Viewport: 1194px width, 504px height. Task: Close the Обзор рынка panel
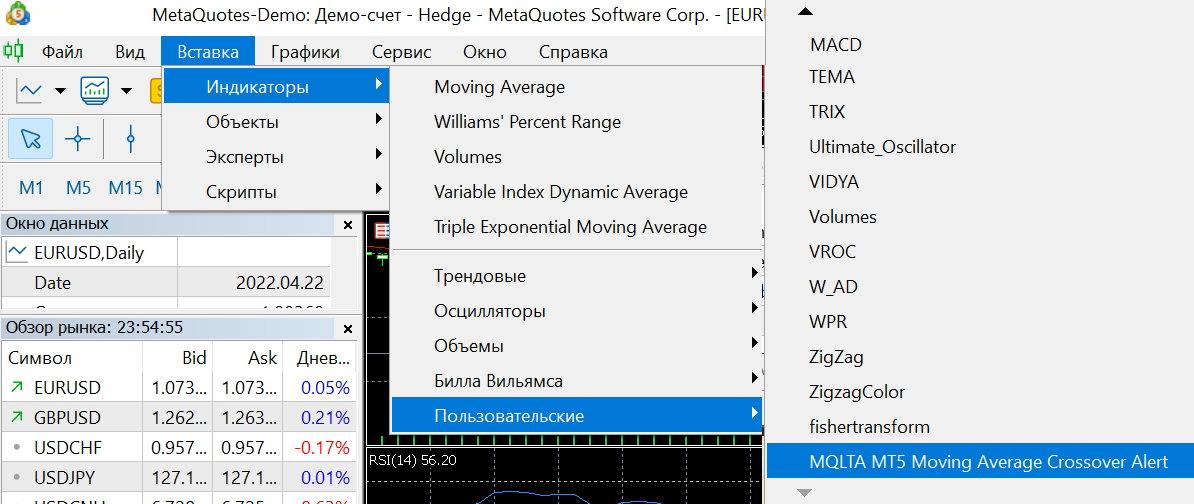click(348, 329)
